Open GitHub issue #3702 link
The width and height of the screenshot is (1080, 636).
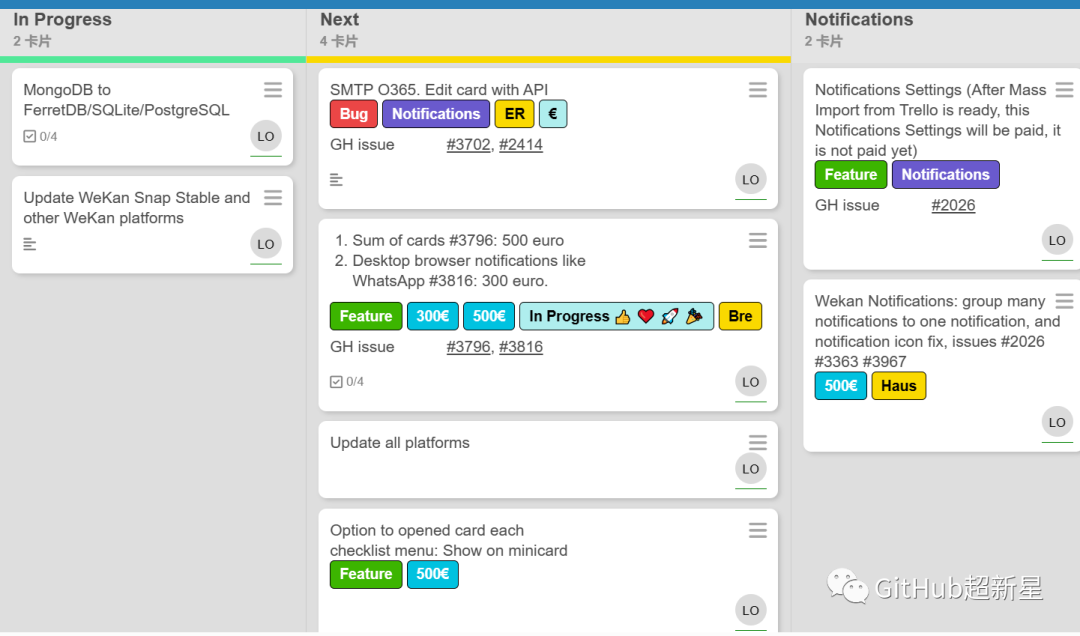click(x=468, y=145)
